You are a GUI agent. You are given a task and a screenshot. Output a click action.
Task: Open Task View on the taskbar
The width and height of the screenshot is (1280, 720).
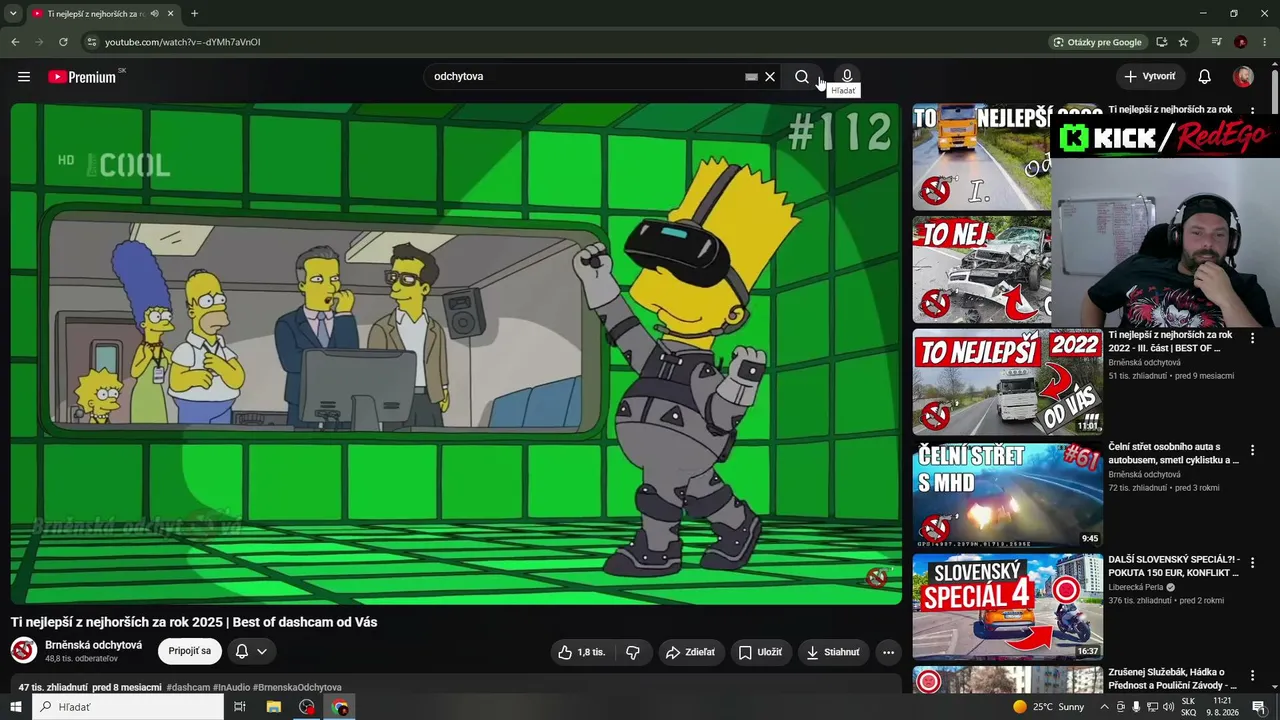pyautogui.click(x=240, y=707)
